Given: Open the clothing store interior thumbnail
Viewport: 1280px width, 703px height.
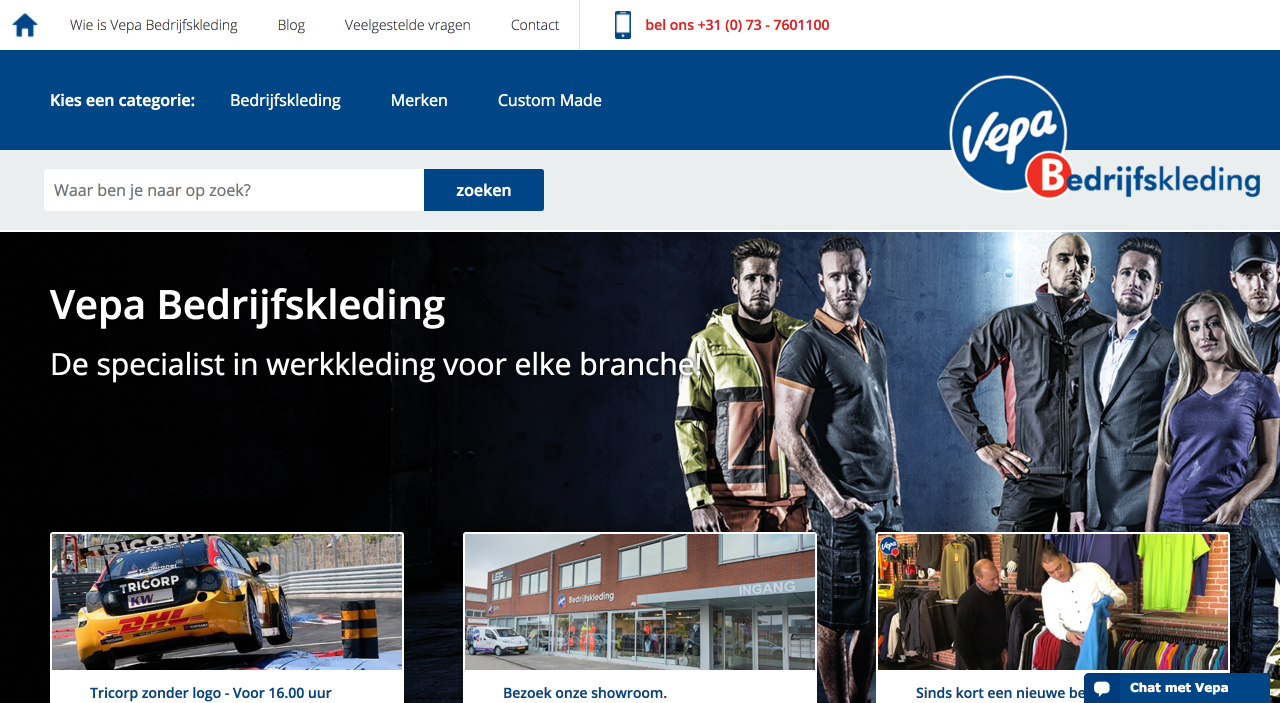Looking at the screenshot, I should click(x=1053, y=602).
